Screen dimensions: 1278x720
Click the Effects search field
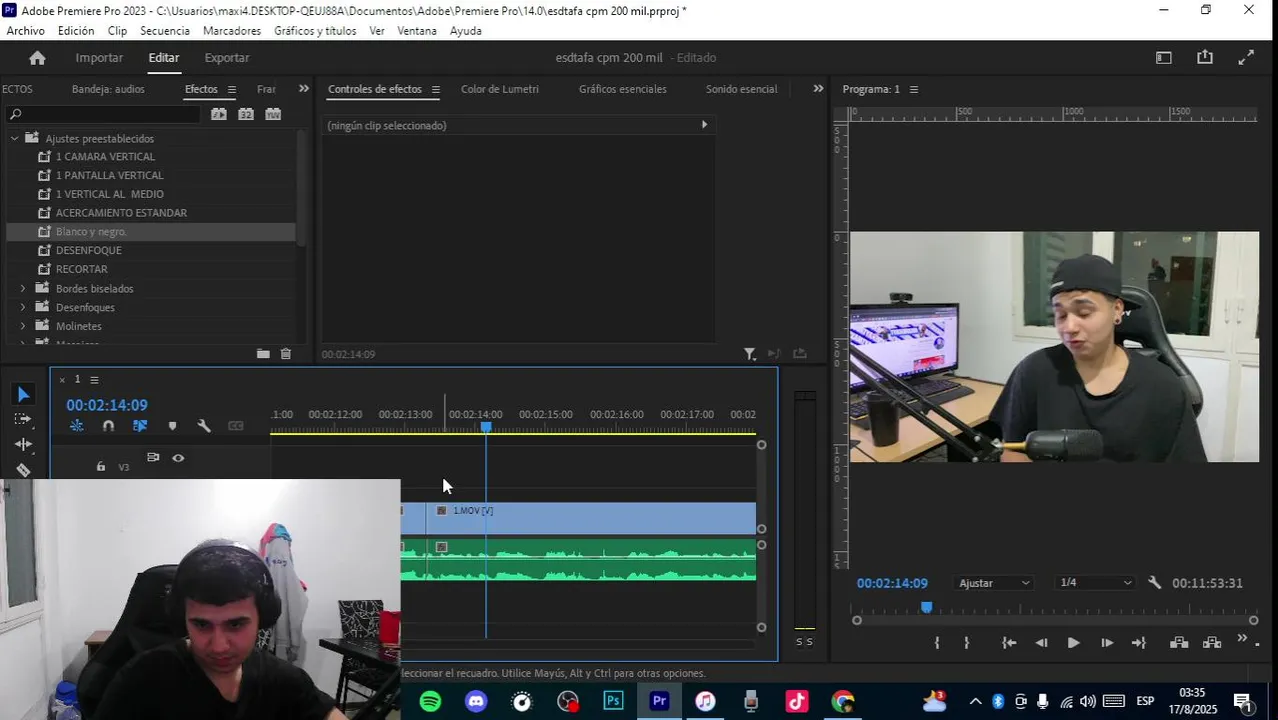pos(103,115)
